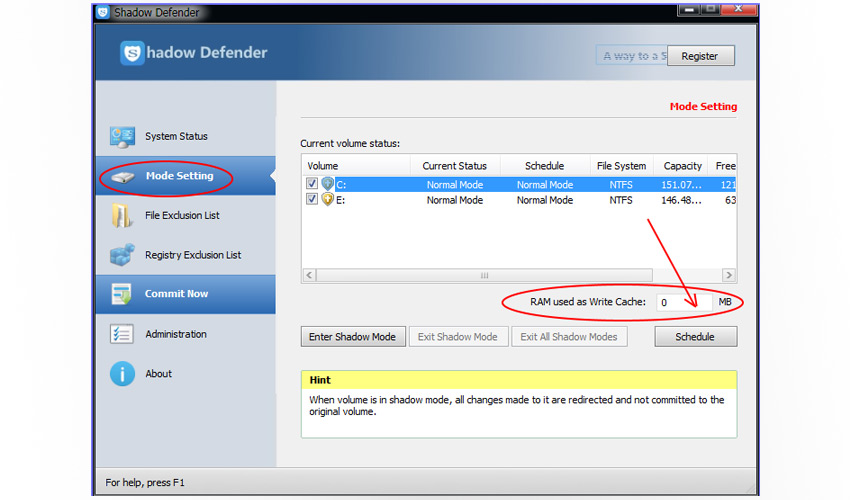The width and height of the screenshot is (850, 500).
Task: Click Exit Shadow Mode button
Action: coord(458,337)
